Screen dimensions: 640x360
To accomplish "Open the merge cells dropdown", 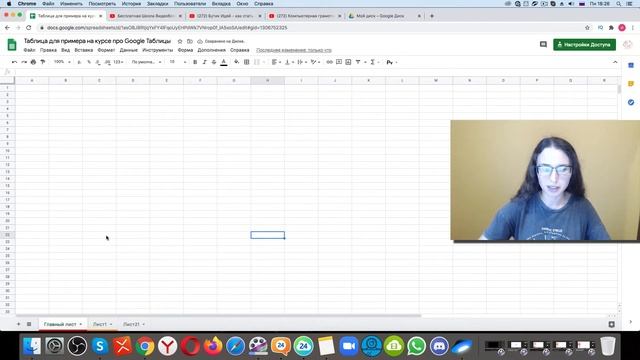I will [259, 62].
